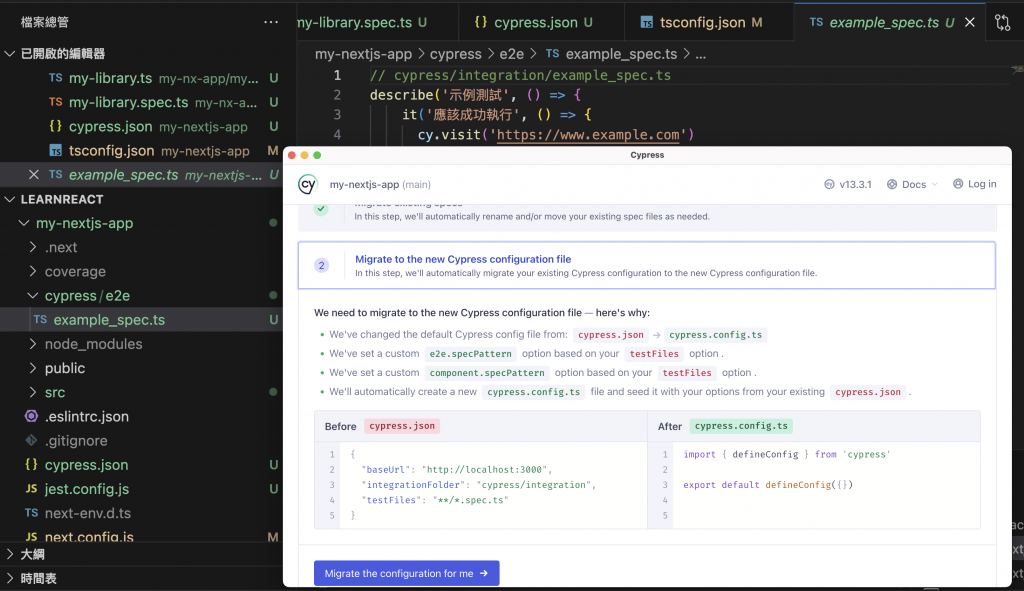1024x591 pixels.
Task: Click the Cypress version v13.3.1 badge
Action: (x=848, y=184)
